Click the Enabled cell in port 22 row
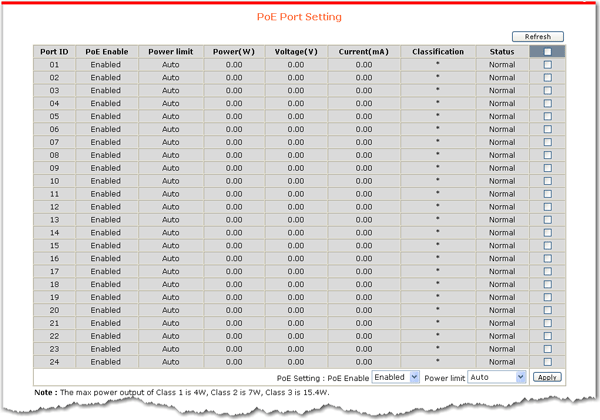This screenshot has height=420, width=600. coord(106,336)
